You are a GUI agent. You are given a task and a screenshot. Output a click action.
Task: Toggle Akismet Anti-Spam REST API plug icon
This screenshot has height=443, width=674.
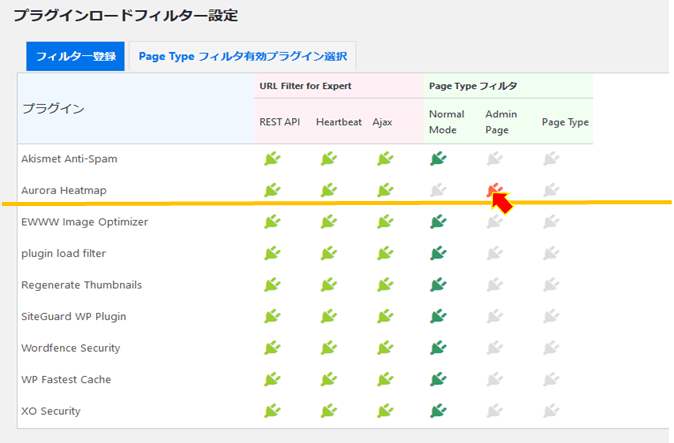click(x=272, y=159)
